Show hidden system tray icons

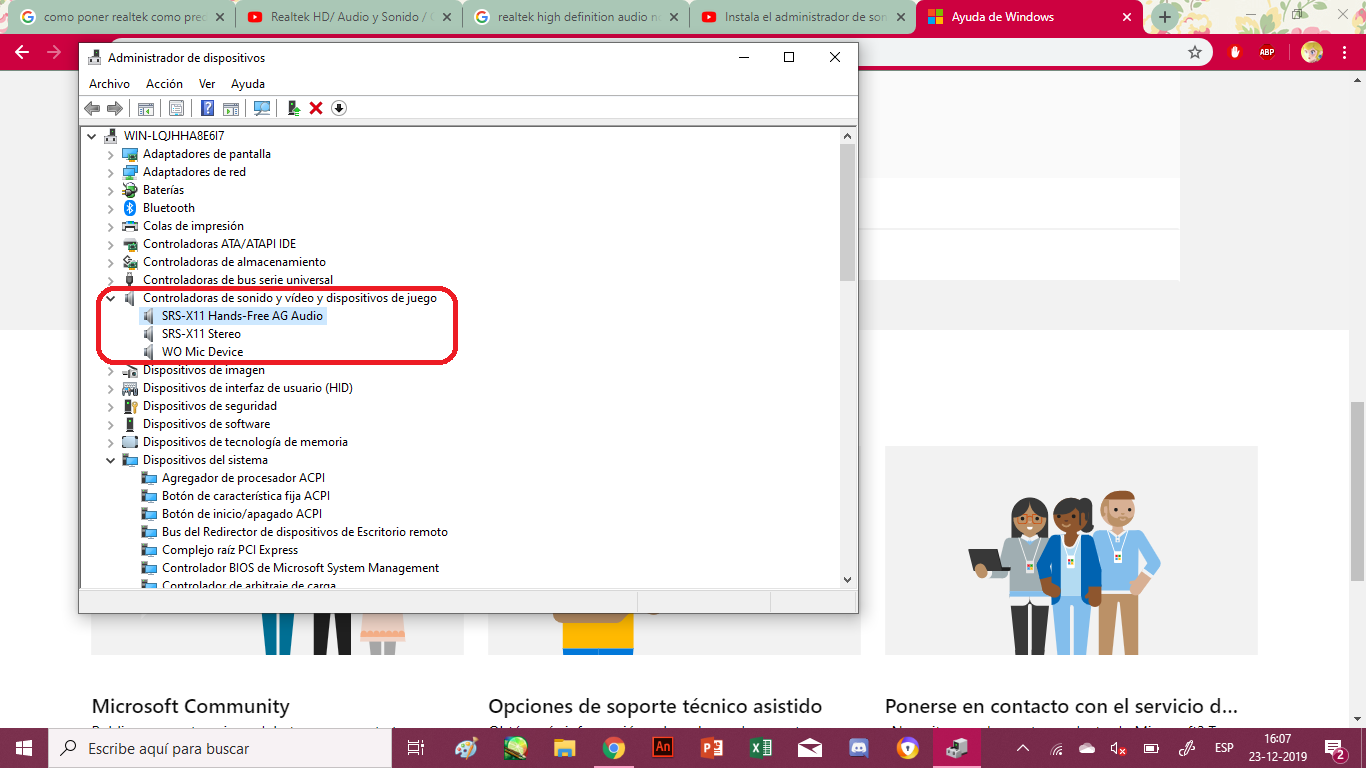point(1023,748)
